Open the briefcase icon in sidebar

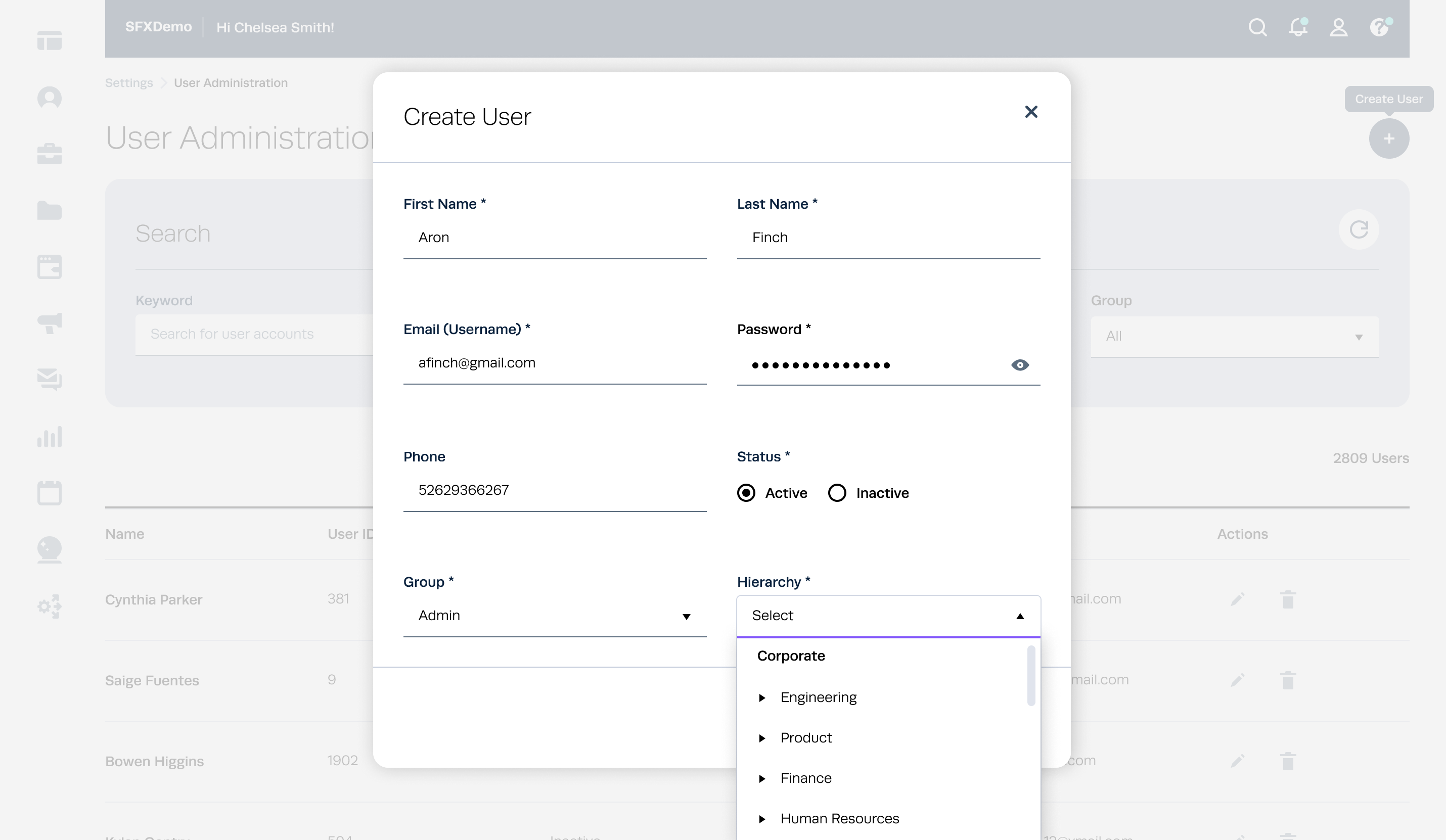pyautogui.click(x=50, y=154)
